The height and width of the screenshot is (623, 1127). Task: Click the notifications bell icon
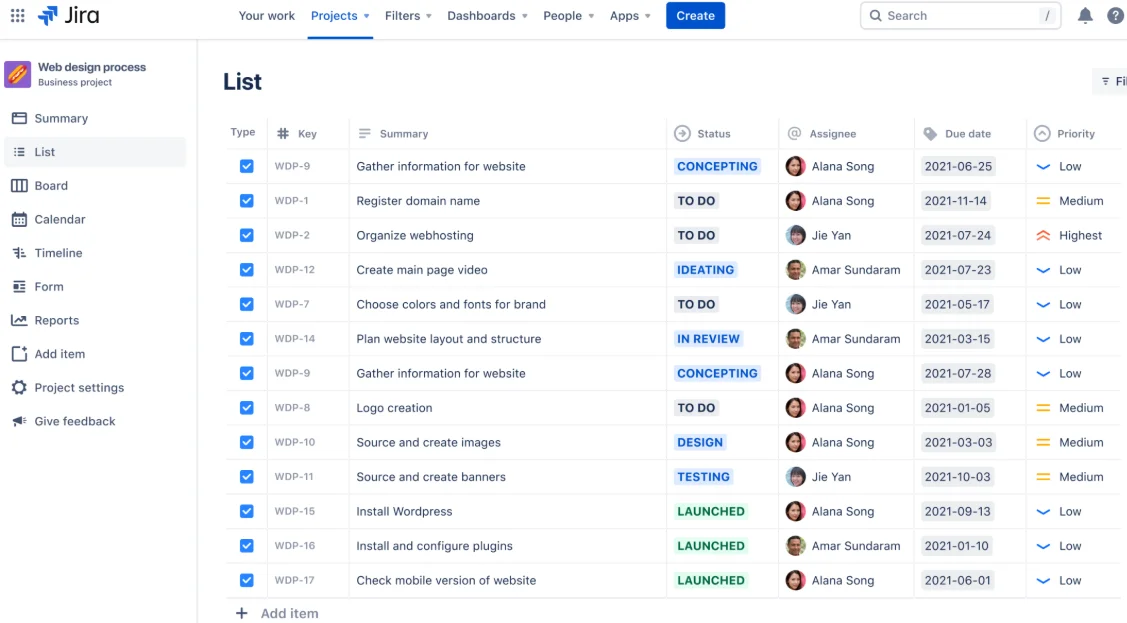point(1085,15)
